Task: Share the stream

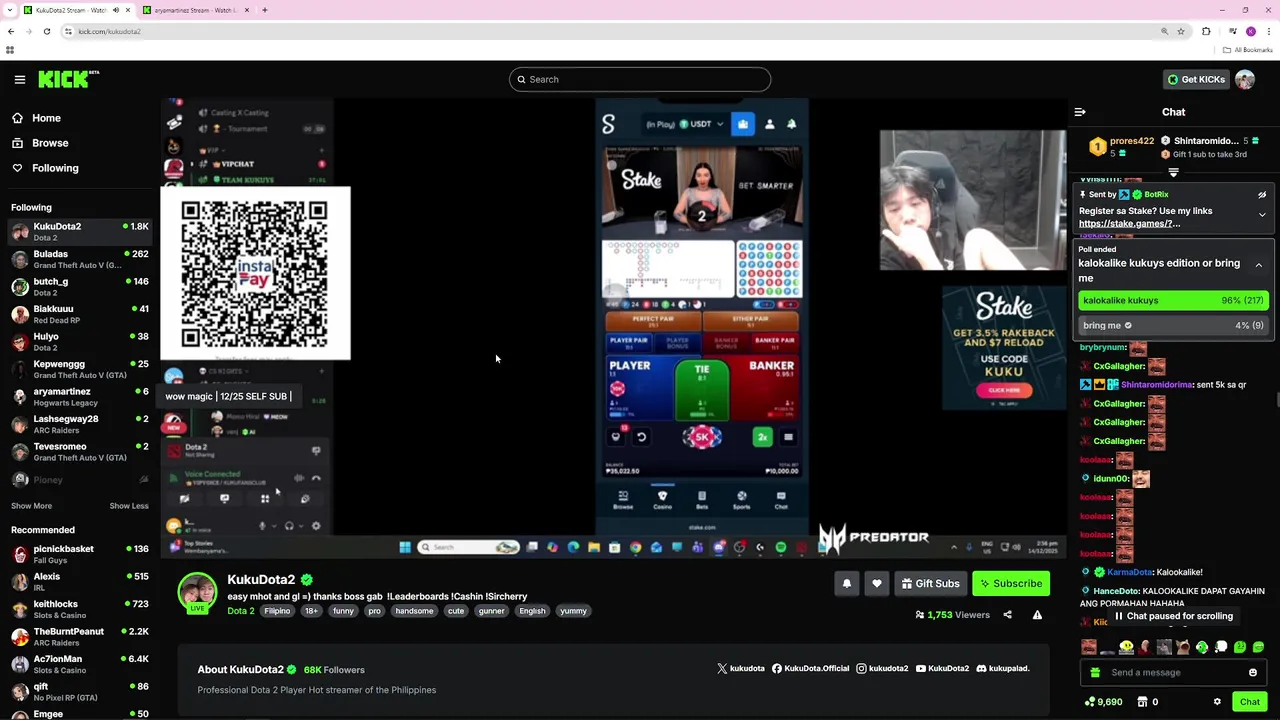Action: (x=1007, y=615)
